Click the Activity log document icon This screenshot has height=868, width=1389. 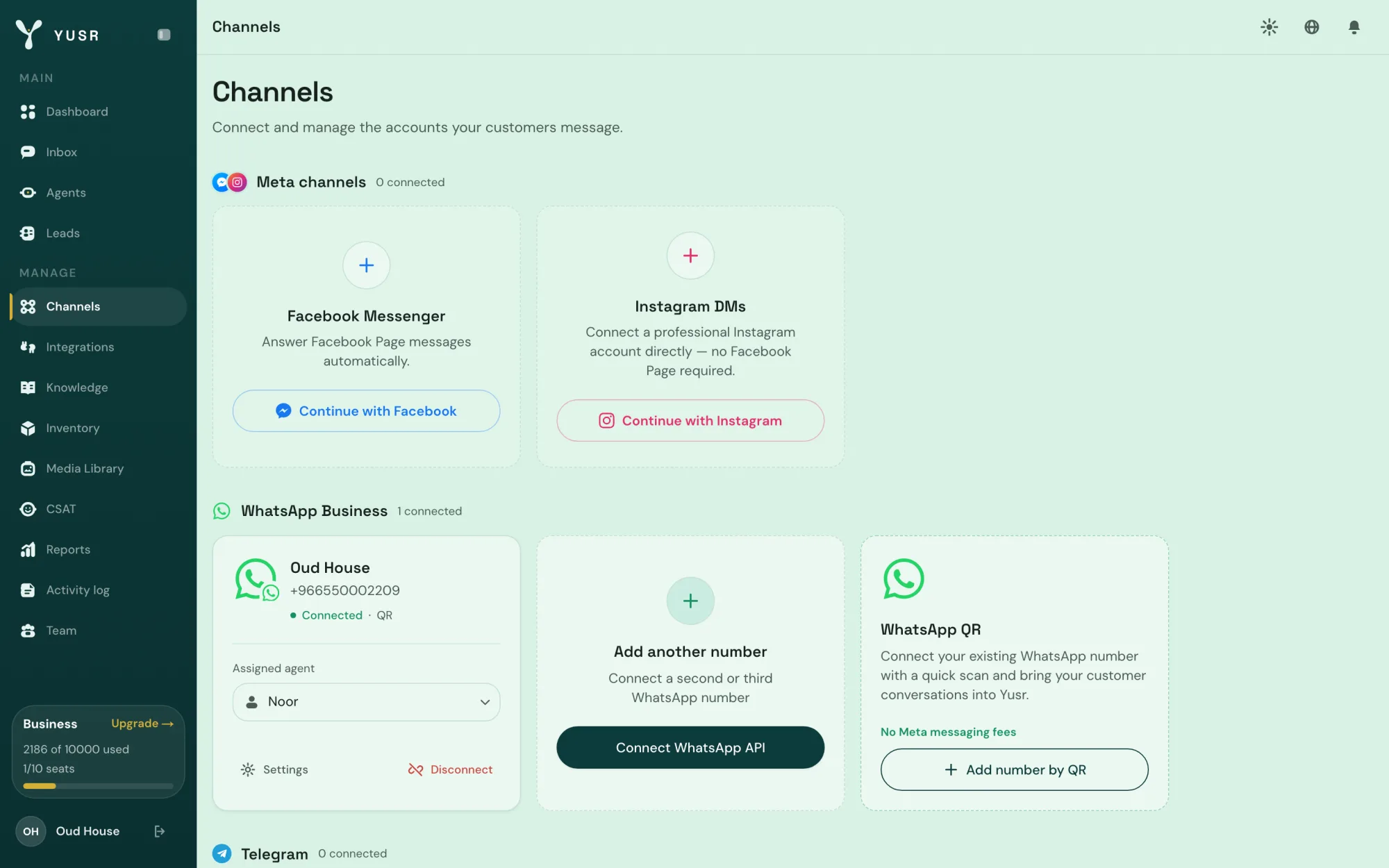click(28, 590)
